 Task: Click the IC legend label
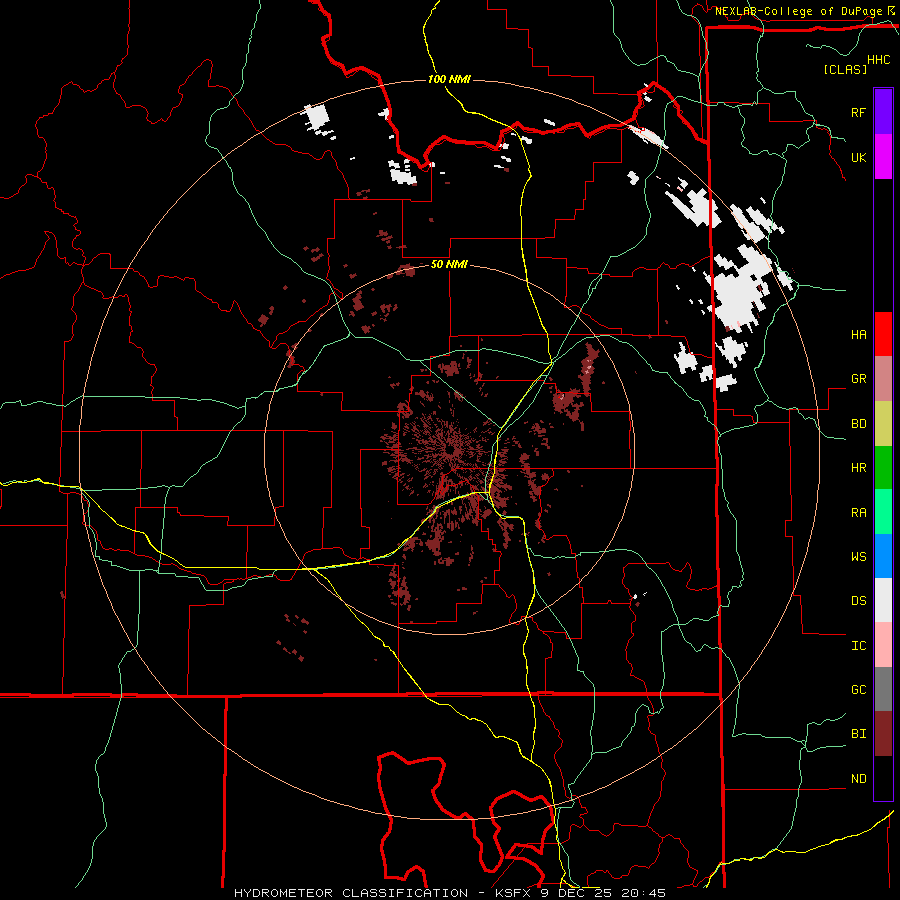coord(858,646)
